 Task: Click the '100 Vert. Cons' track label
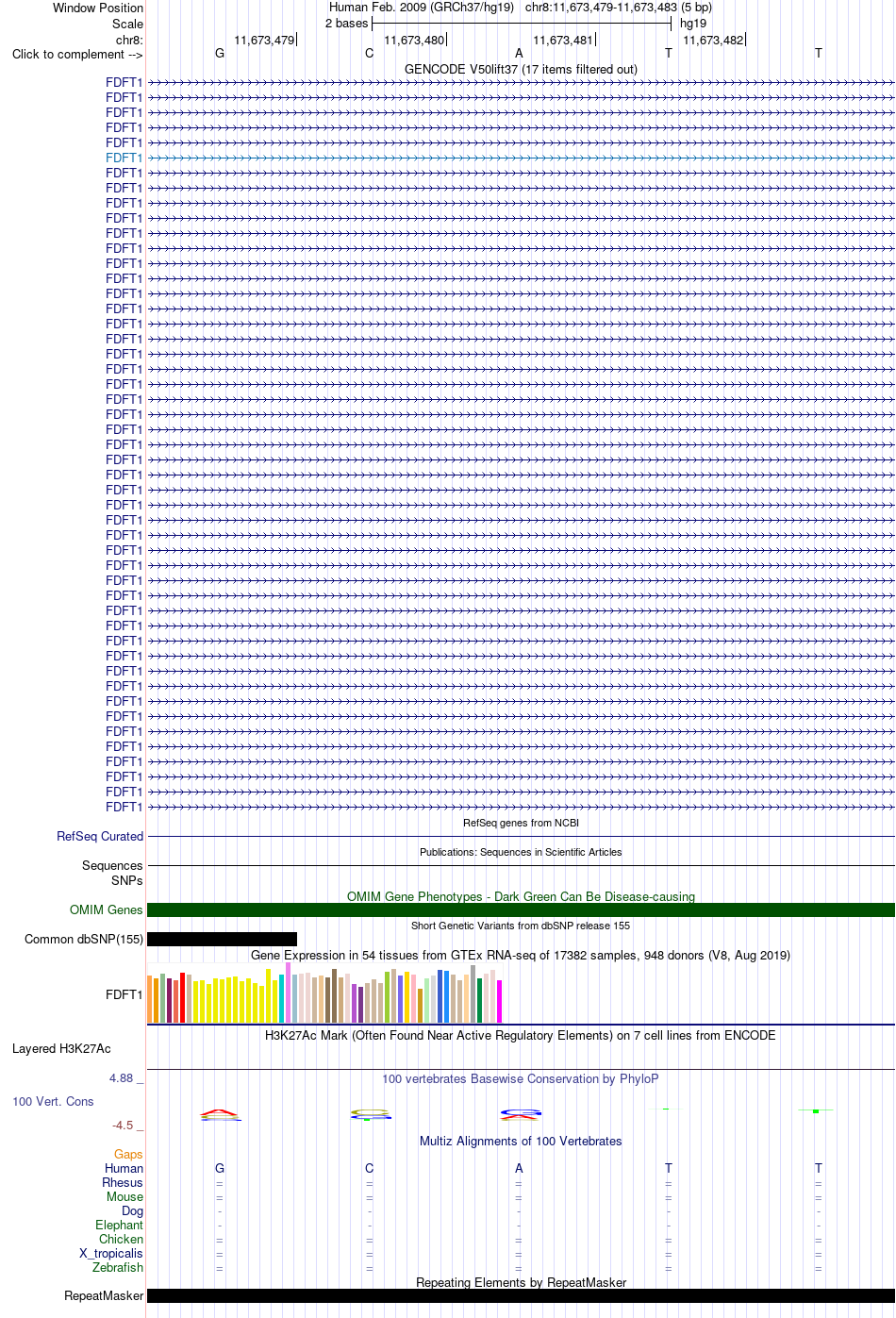point(53,1101)
